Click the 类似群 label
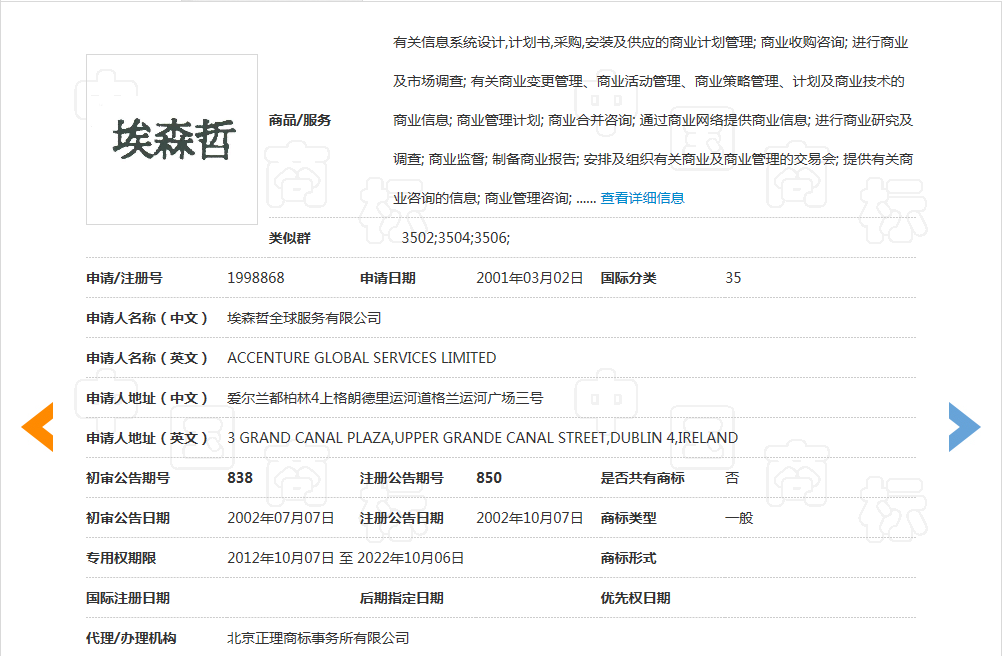 click(289, 238)
